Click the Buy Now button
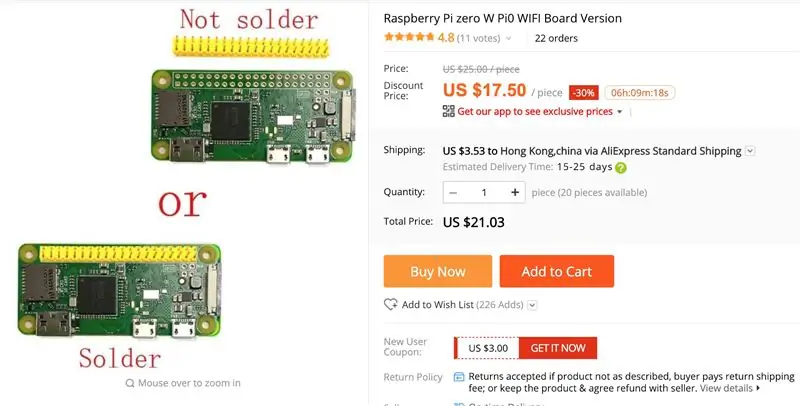This screenshot has width=800, height=406. (438, 271)
